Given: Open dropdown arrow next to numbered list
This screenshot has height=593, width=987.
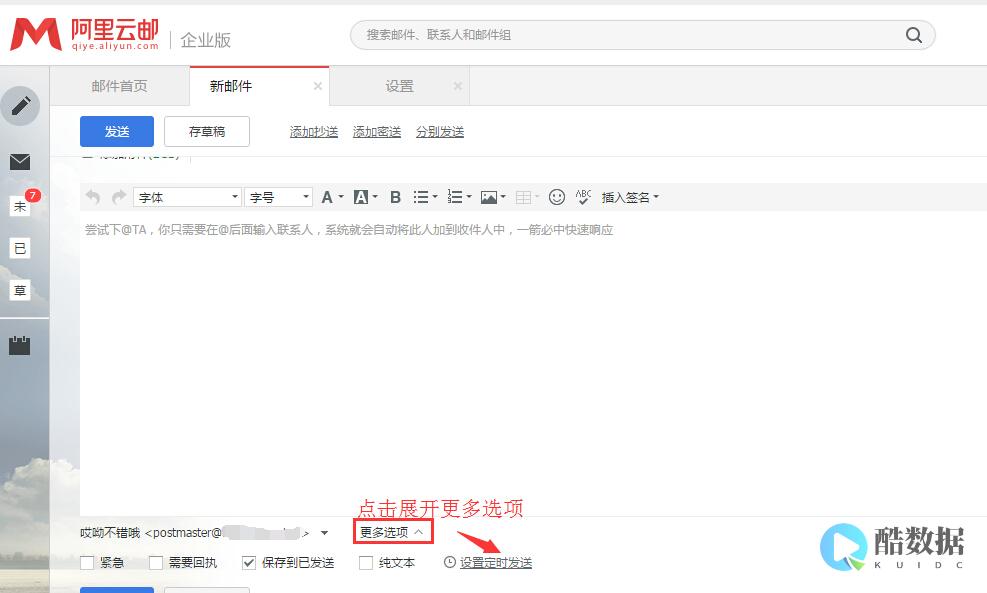Looking at the screenshot, I should (x=469, y=197).
